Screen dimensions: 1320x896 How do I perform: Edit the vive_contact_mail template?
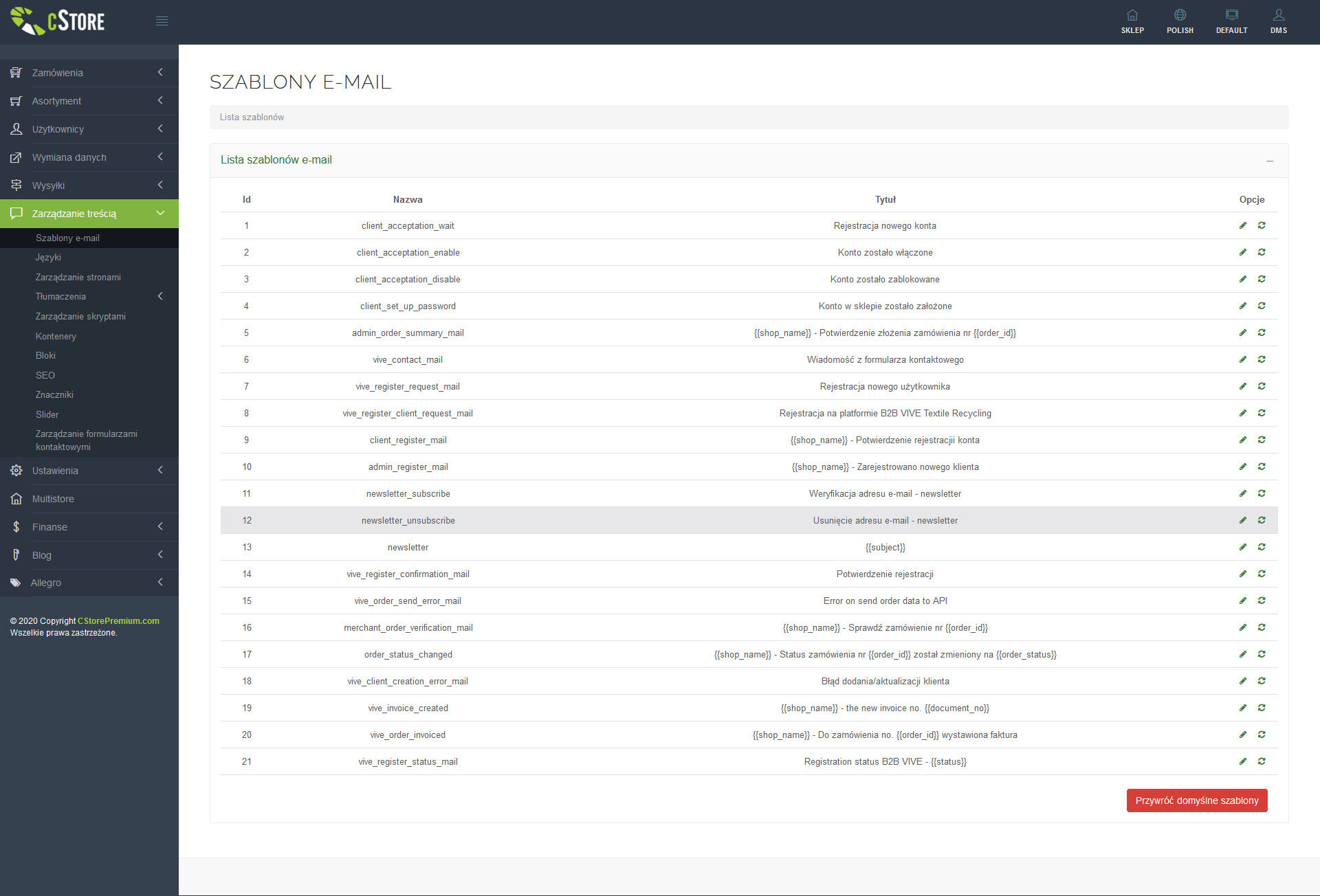click(1243, 359)
